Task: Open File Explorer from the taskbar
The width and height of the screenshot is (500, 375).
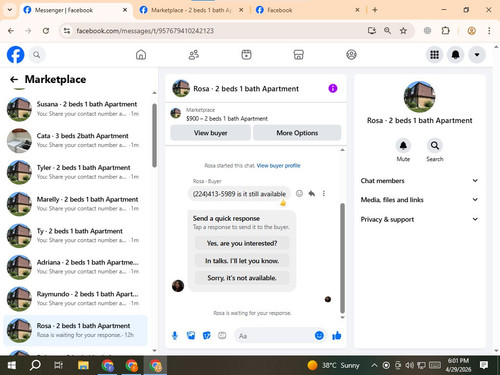Action: (83, 365)
